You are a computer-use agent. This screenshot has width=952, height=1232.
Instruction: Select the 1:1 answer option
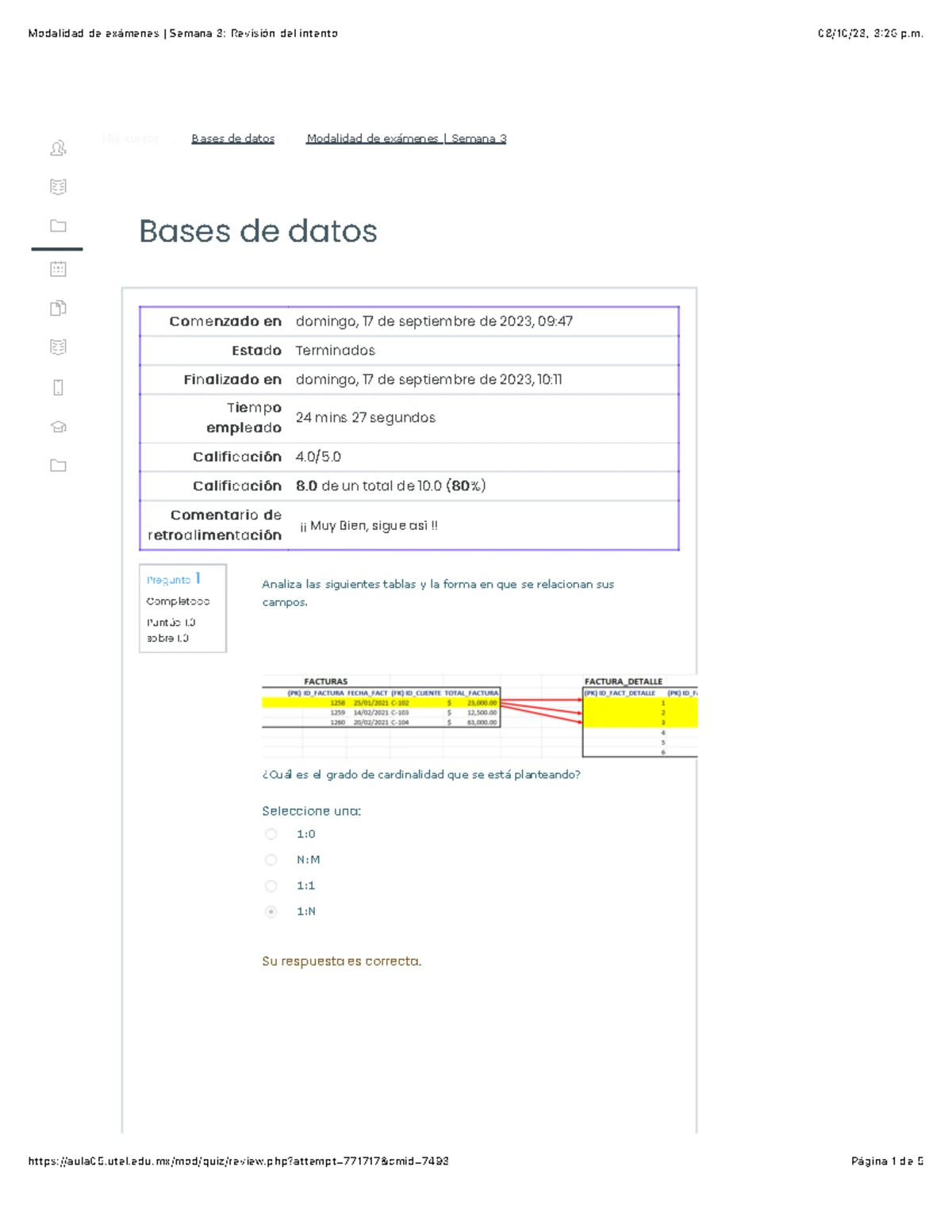click(271, 886)
